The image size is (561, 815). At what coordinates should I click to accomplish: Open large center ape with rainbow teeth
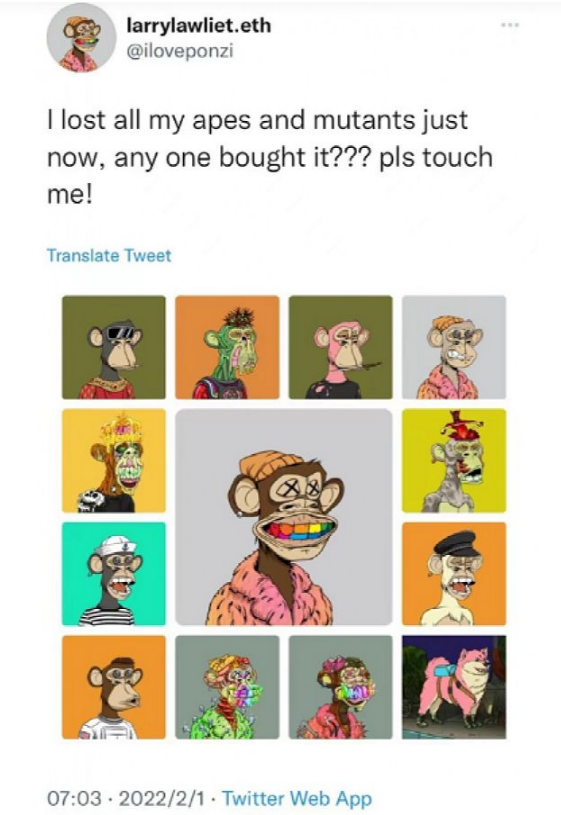(284, 517)
